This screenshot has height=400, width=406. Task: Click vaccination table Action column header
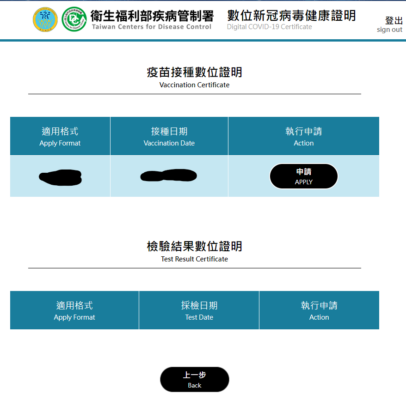point(304,136)
